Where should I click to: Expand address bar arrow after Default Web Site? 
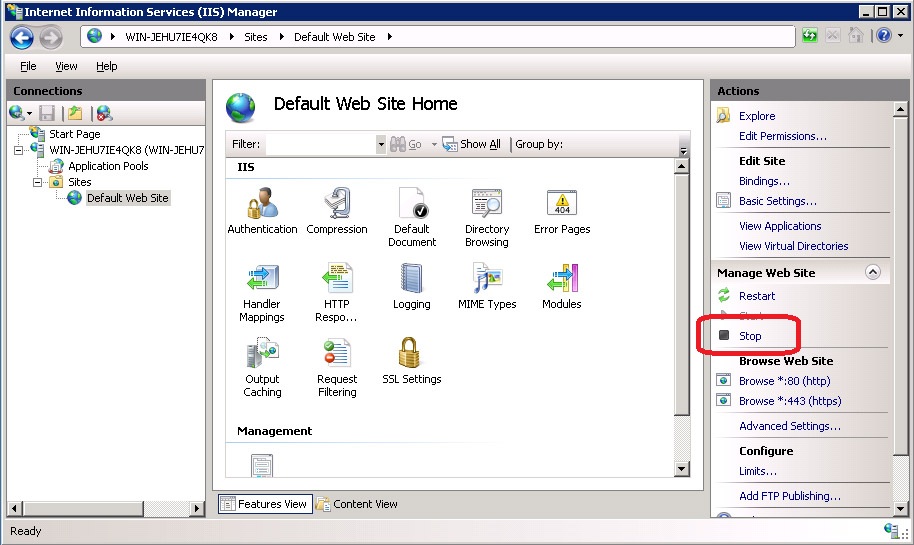(x=390, y=37)
